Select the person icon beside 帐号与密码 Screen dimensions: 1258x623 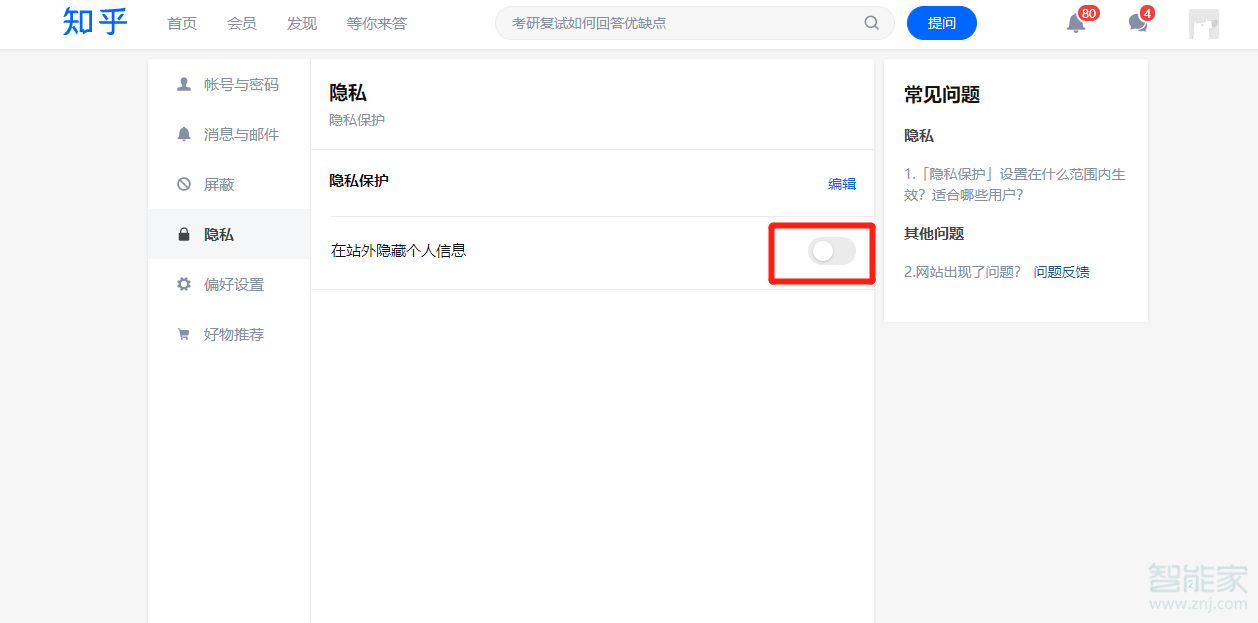point(183,84)
